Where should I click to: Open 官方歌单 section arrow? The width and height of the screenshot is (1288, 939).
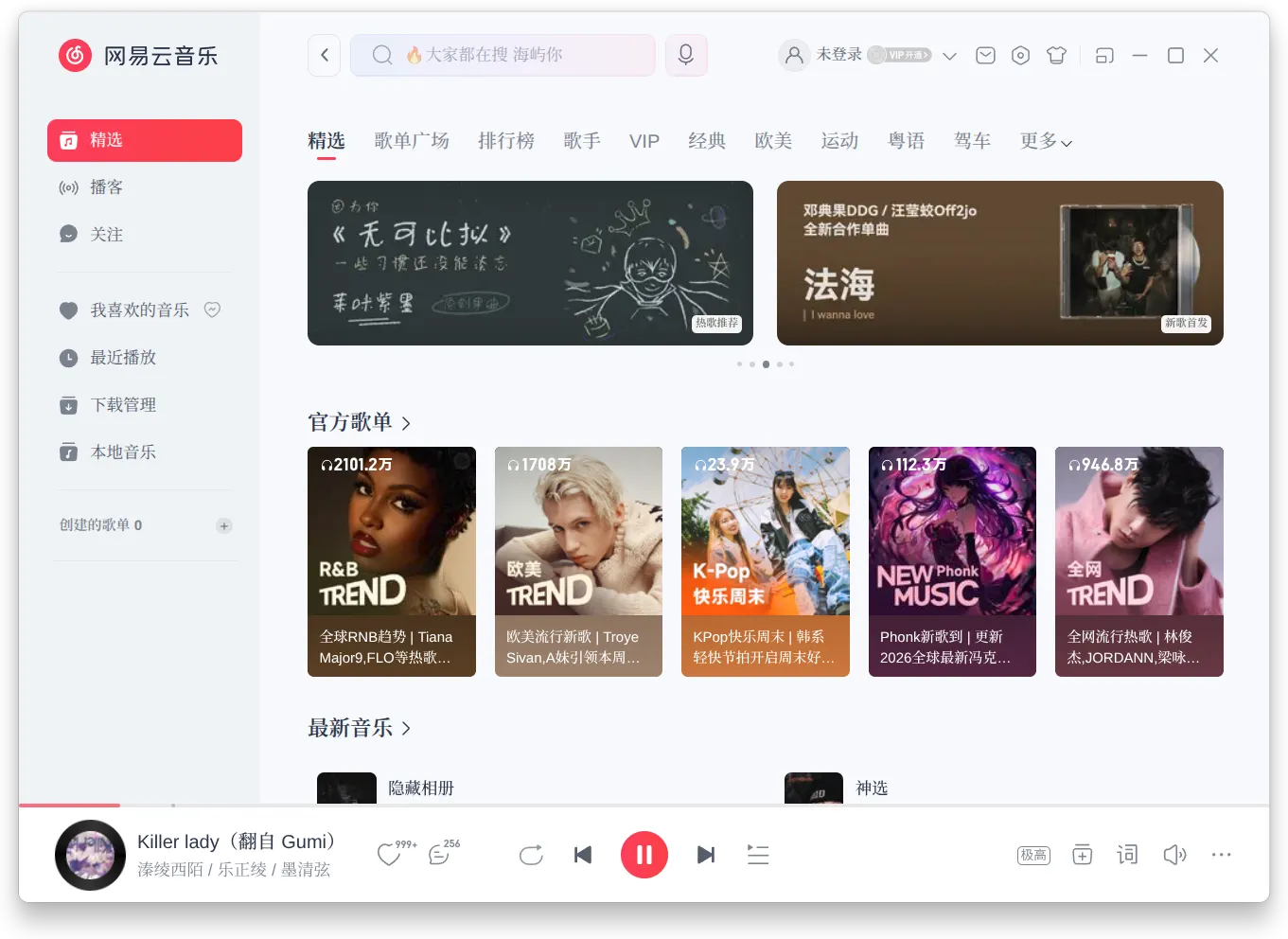tap(406, 423)
